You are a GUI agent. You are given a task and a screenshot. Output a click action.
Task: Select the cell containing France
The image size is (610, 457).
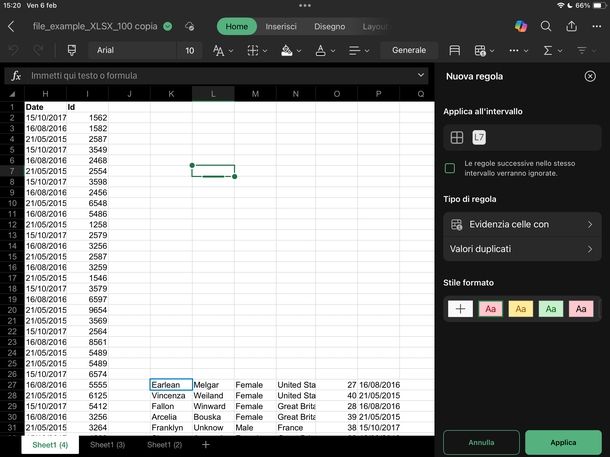point(296,427)
